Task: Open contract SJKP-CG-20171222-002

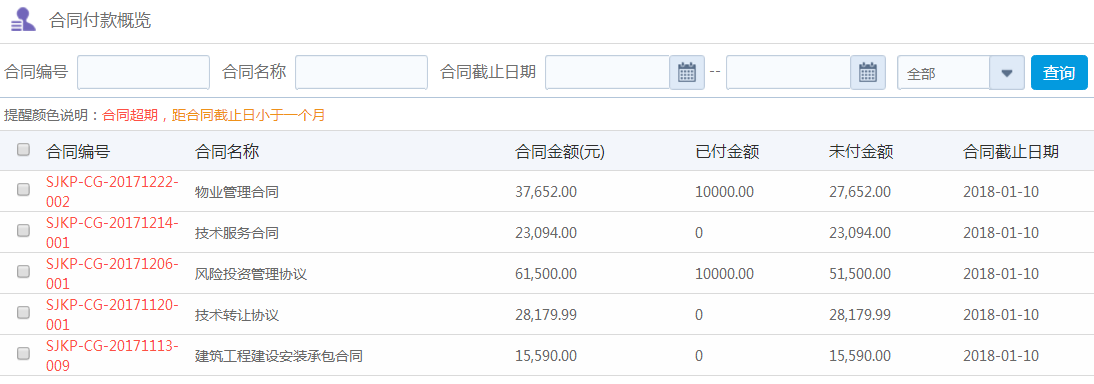Action: pyautogui.click(x=112, y=192)
